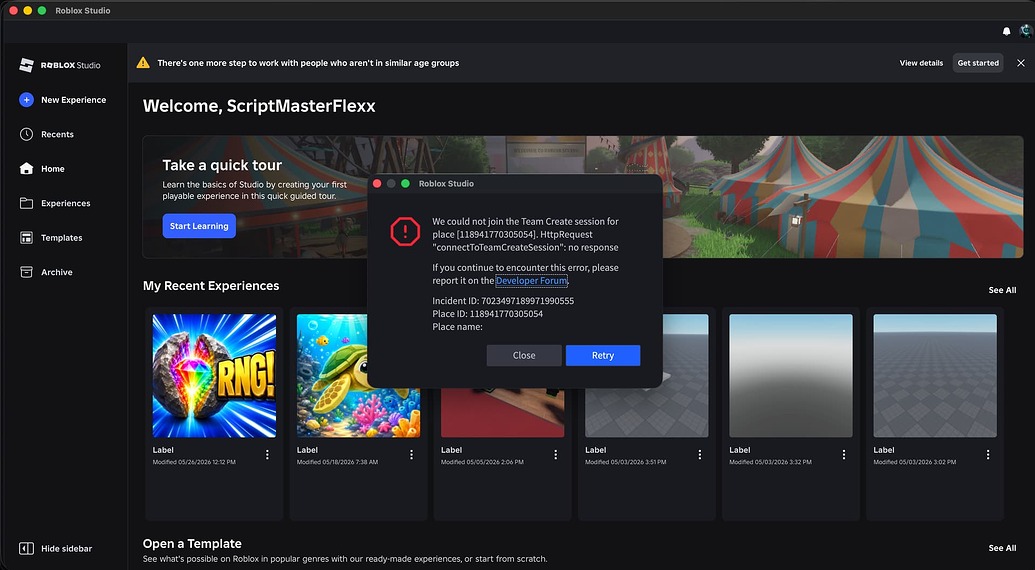Click the blue plus New Experience icon
This screenshot has height=570, width=1035.
[x=26, y=100]
